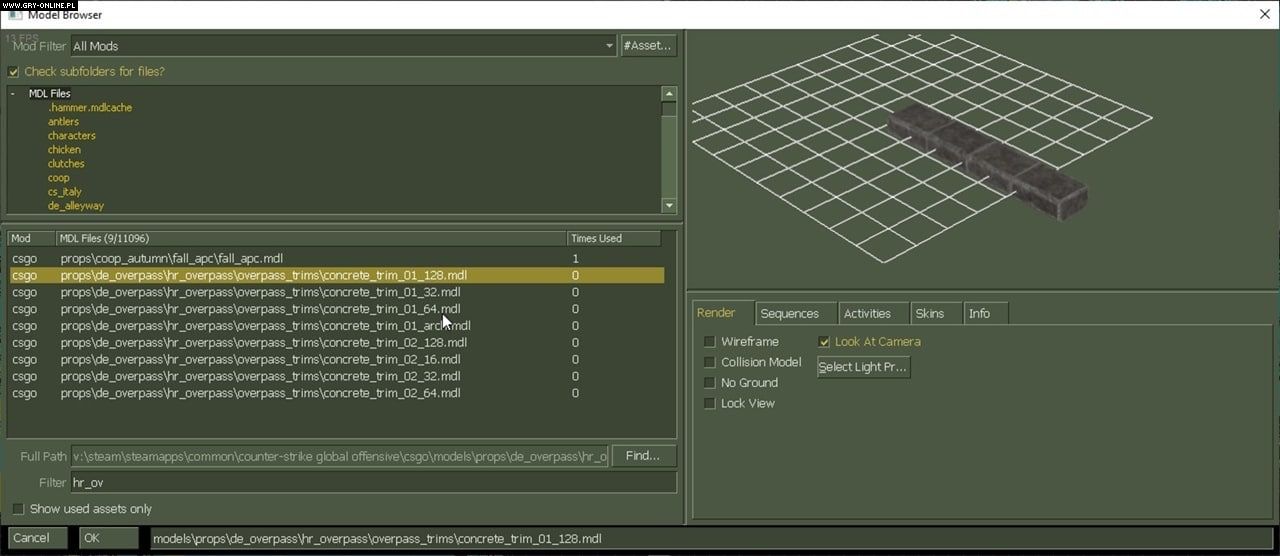
Task: Open the Skins tab
Action: click(x=929, y=314)
